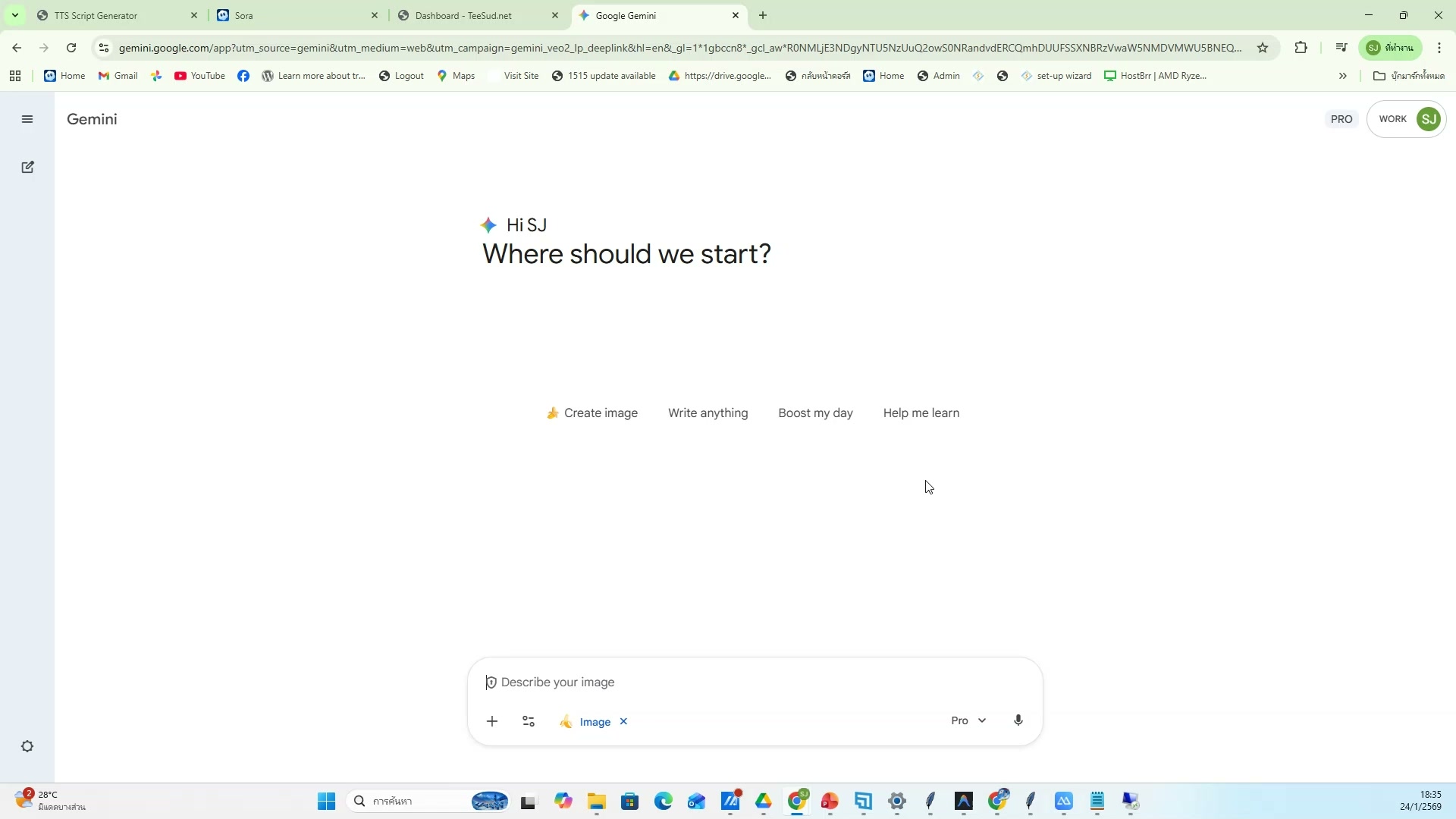The image size is (1456, 819).
Task: Open Google Drive from the taskbar
Action: [764, 801]
